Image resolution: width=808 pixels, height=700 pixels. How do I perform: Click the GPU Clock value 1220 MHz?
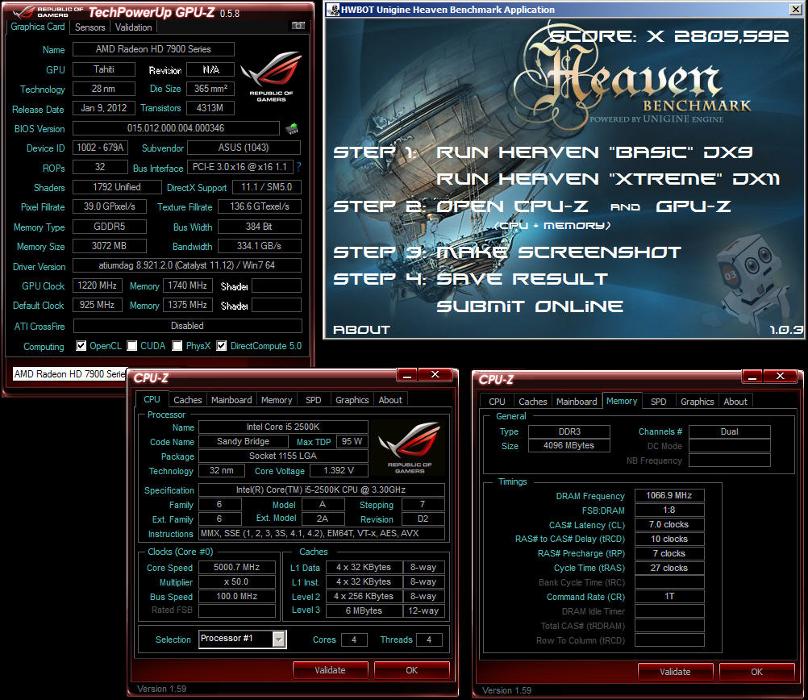coord(97,285)
